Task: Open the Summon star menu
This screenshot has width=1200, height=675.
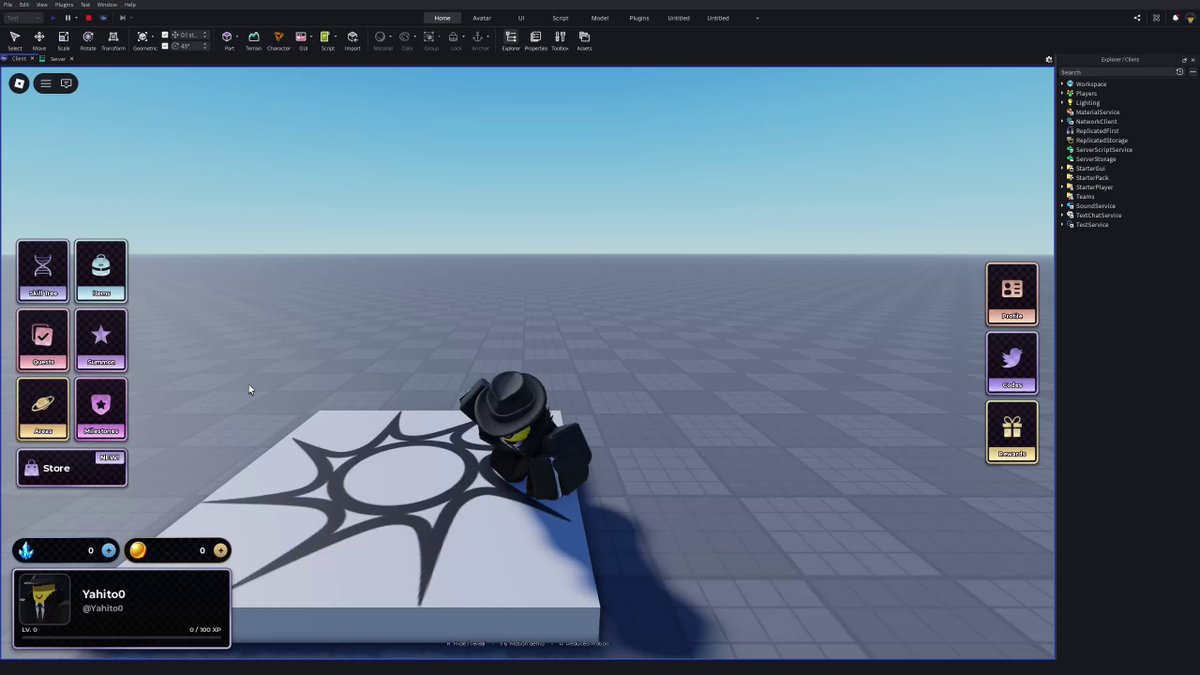Action: (101, 340)
